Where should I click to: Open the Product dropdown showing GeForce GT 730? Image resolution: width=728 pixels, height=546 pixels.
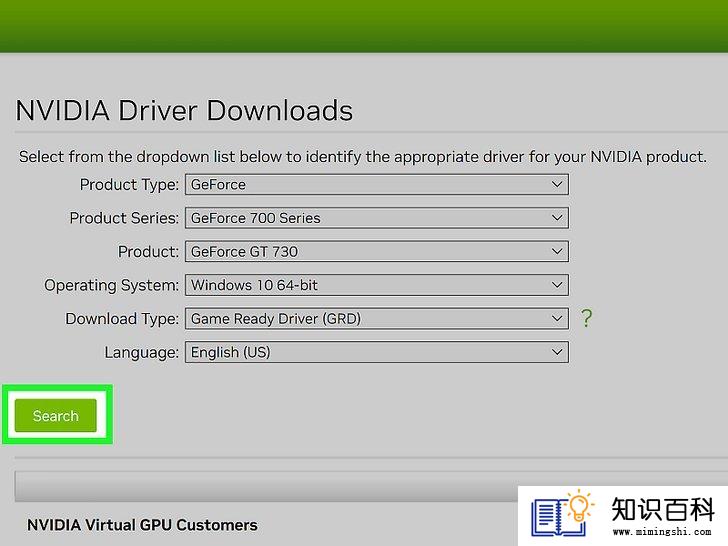(377, 251)
